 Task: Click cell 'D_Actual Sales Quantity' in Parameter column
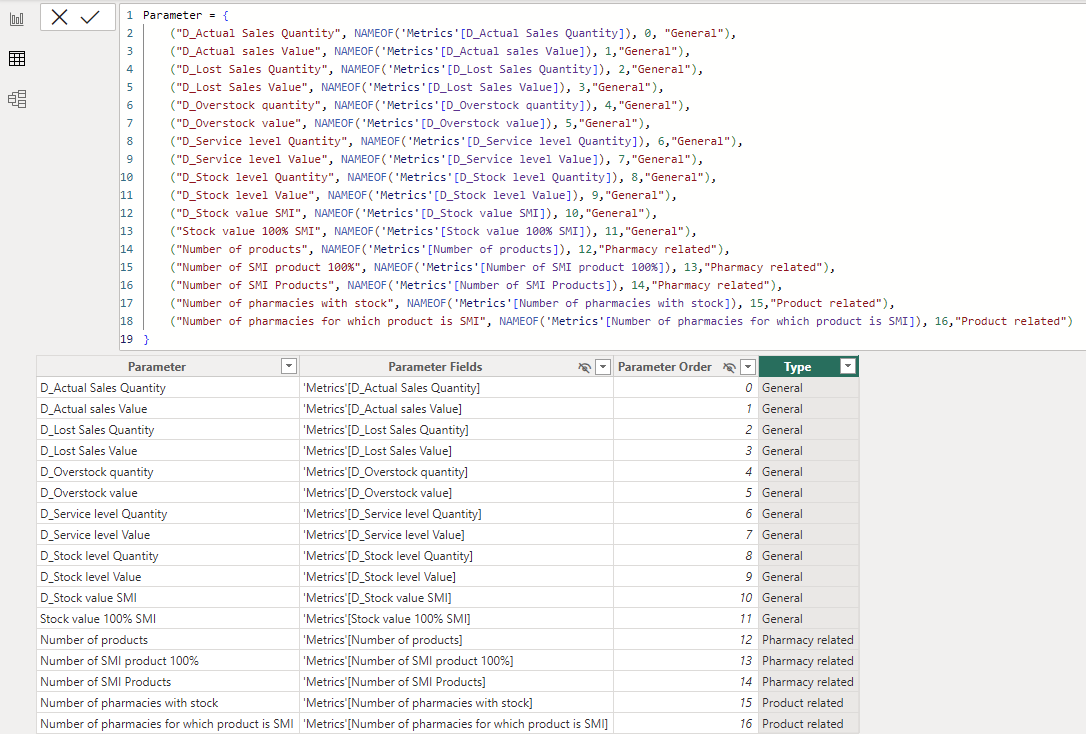(168, 388)
